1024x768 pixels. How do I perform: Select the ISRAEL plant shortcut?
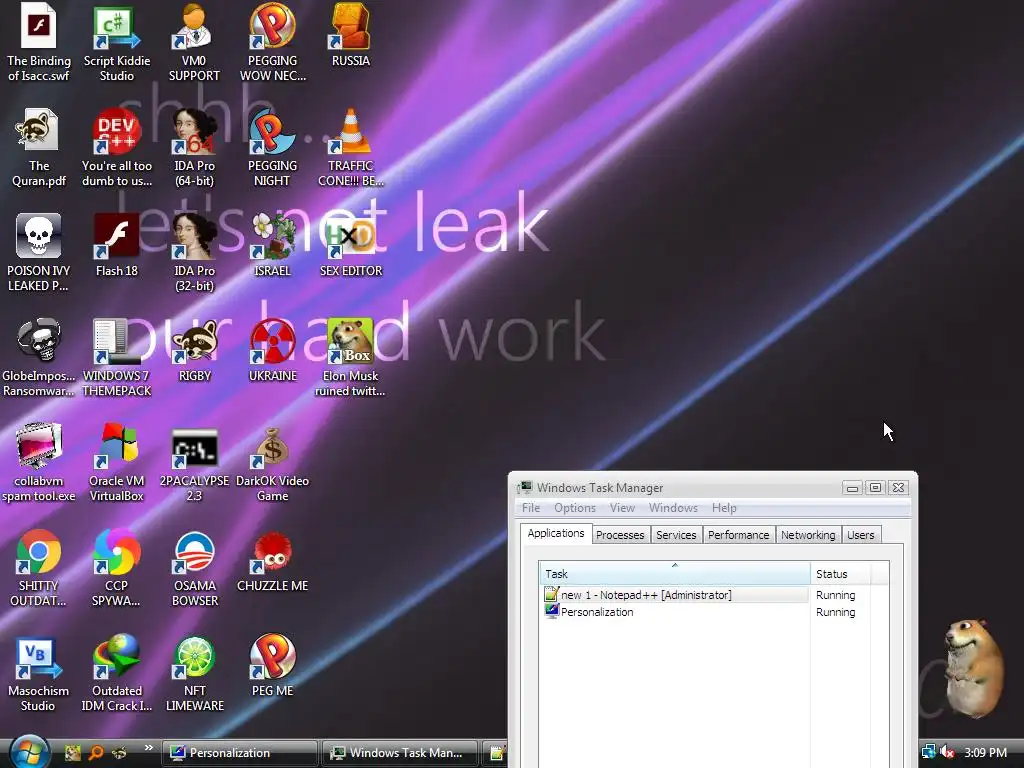coord(272,246)
